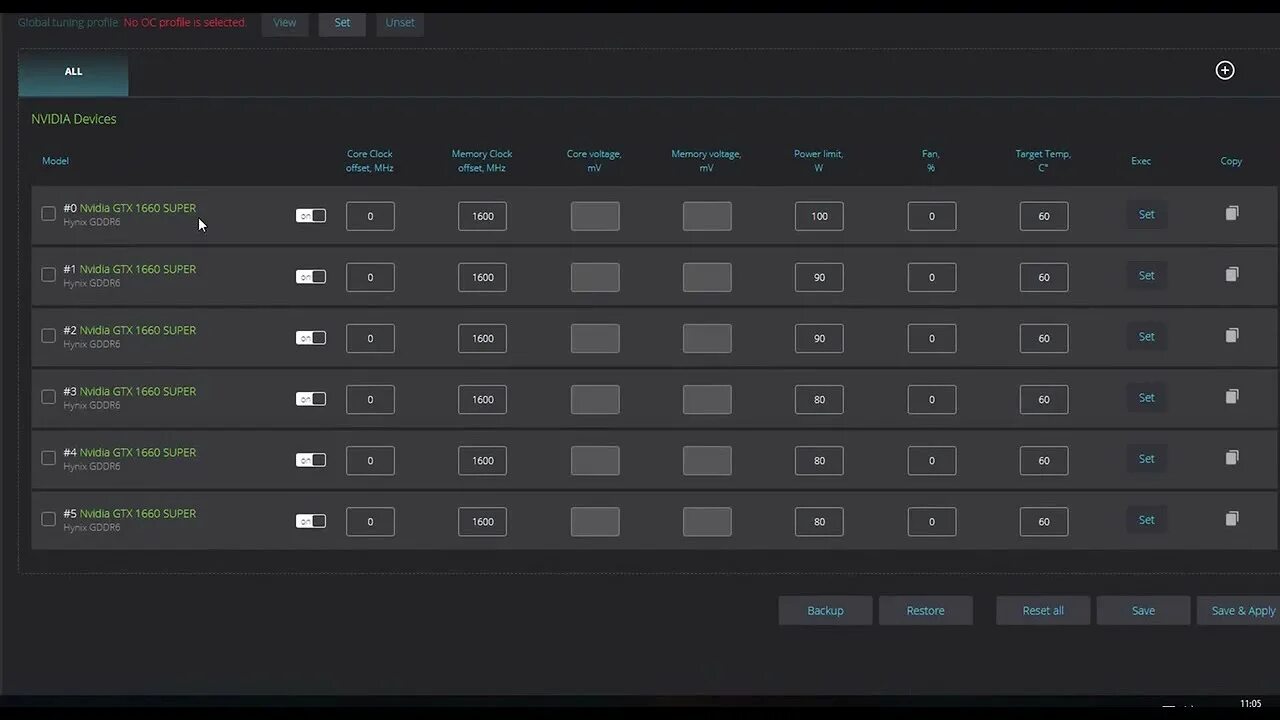Viewport: 1280px width, 720px height.
Task: Tick the checkbox for GPU #4
Action: [x=48, y=458]
